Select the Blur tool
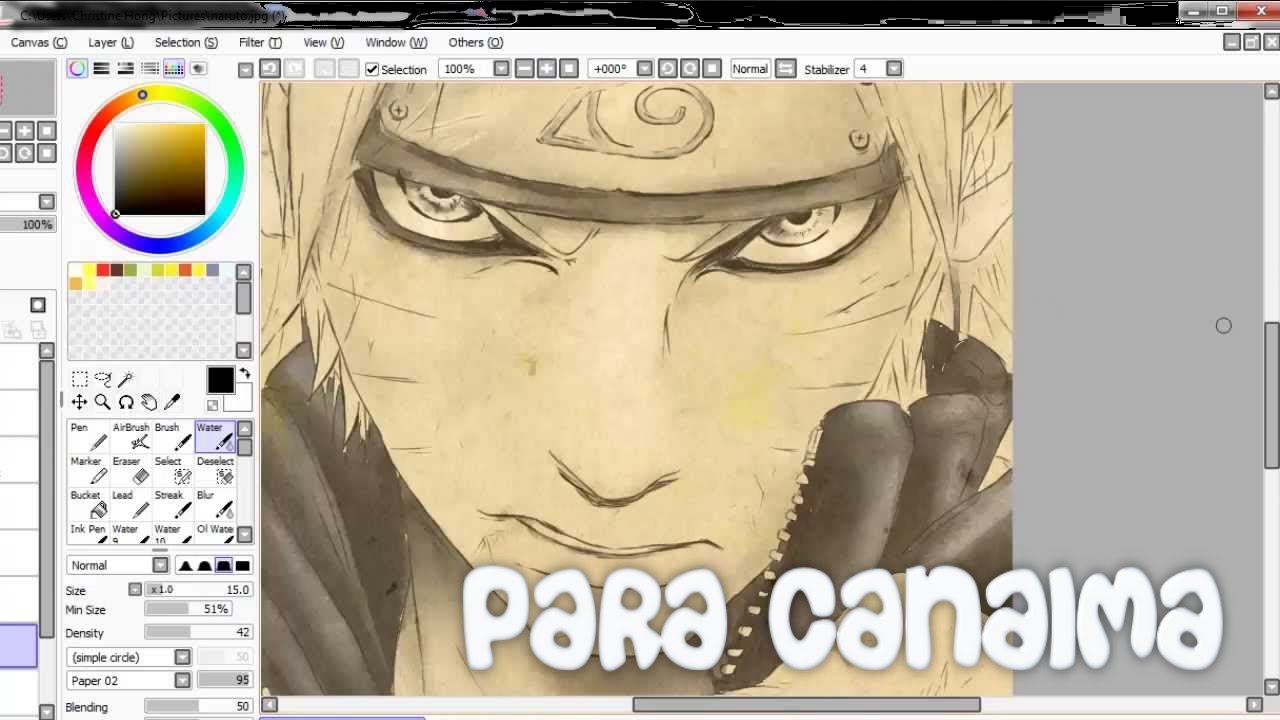Viewport: 1280px width, 720px height. (215, 504)
